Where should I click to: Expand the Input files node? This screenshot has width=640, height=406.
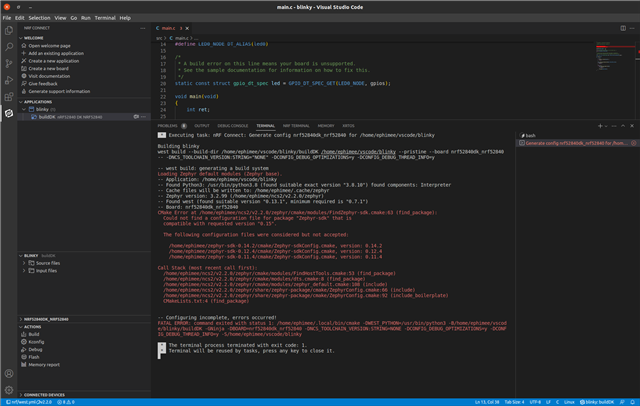[x=24, y=271]
